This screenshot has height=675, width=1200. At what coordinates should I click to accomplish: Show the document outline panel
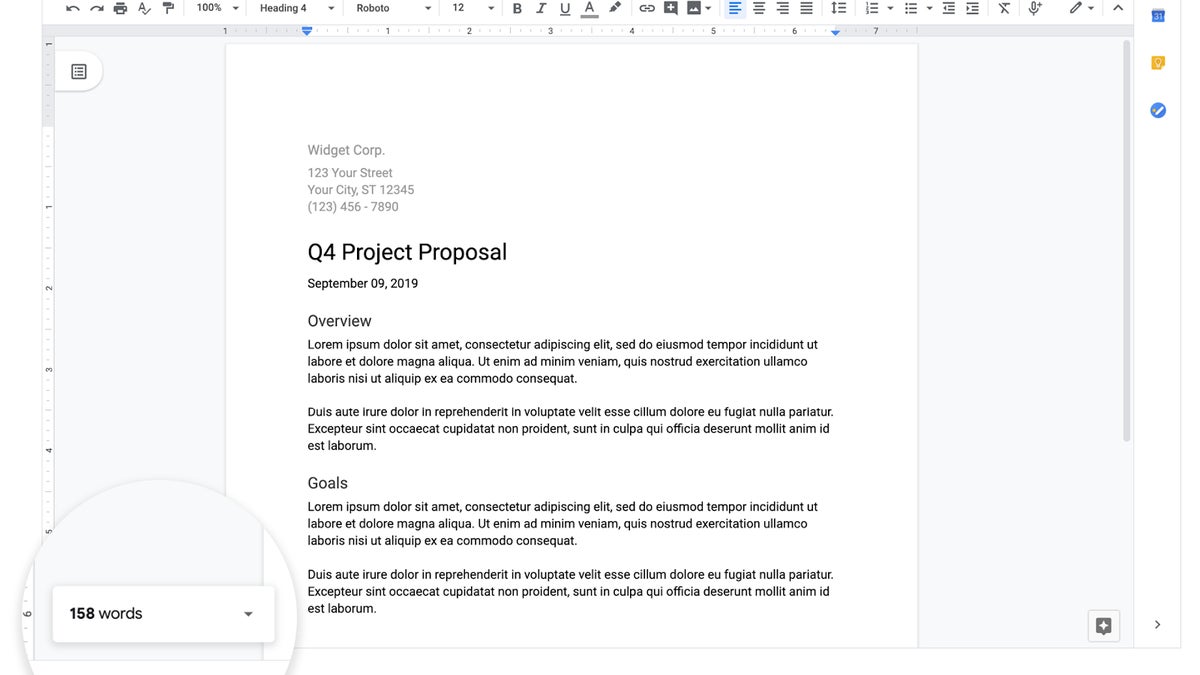pos(79,71)
